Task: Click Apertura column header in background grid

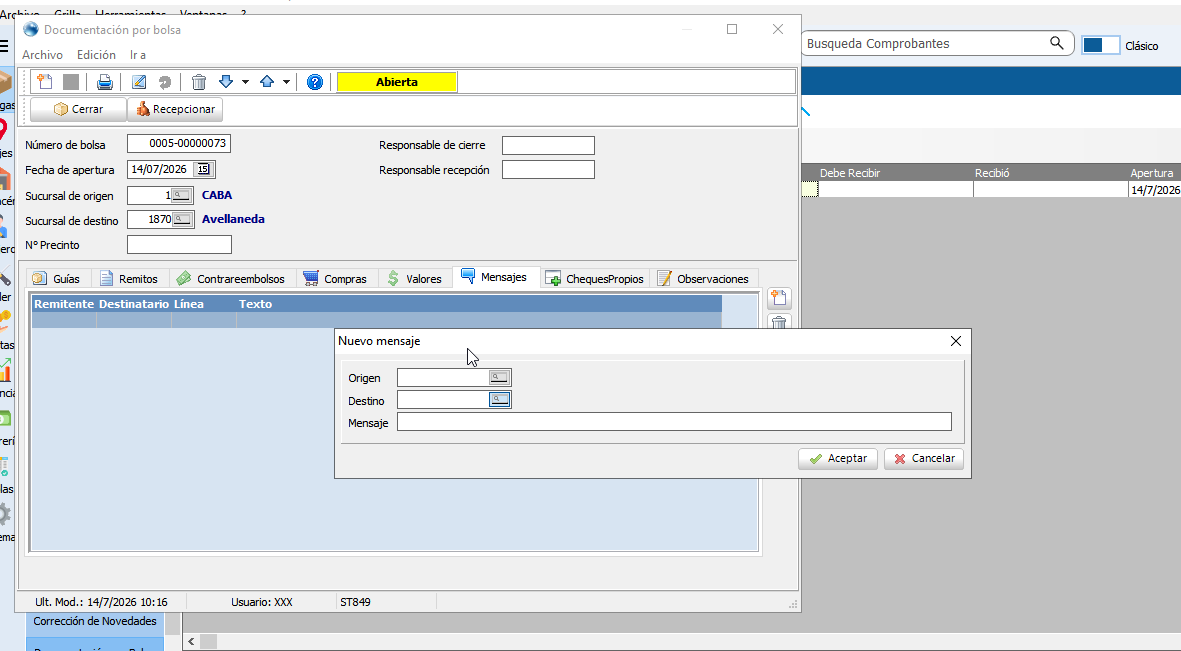Action: (1155, 173)
